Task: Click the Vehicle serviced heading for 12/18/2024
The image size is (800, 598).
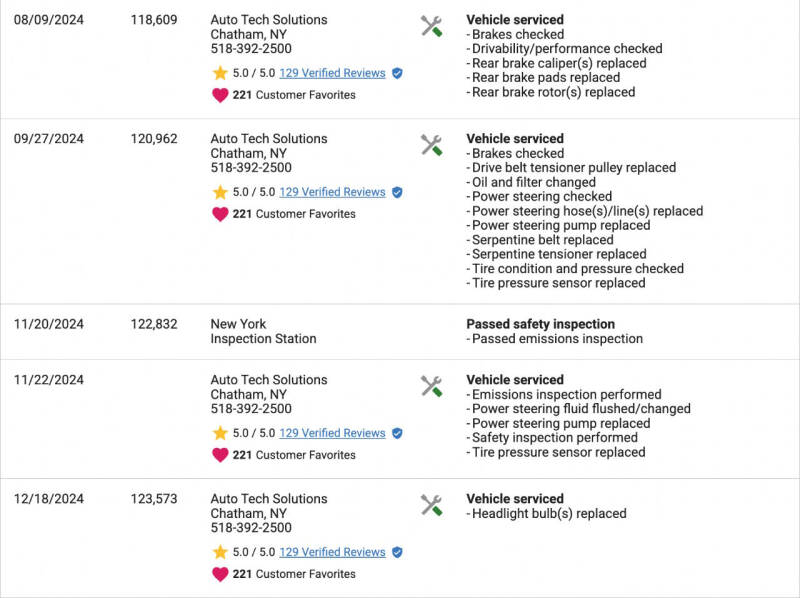Action: click(513, 497)
